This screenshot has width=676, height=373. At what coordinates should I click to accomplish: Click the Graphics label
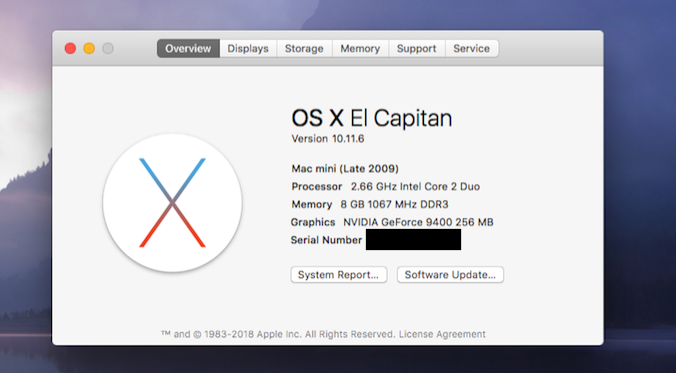click(x=313, y=222)
